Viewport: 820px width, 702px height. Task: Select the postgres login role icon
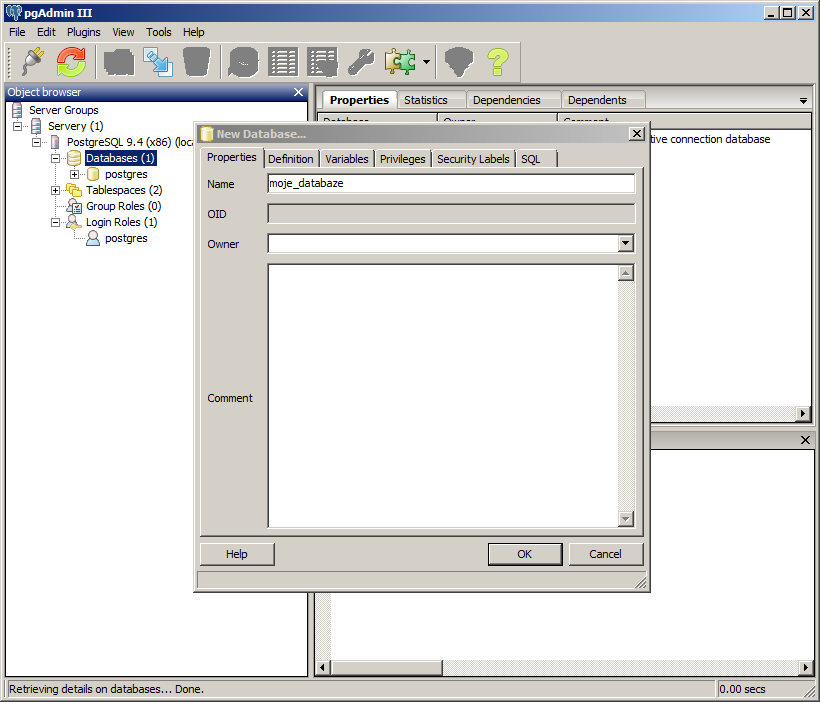click(93, 239)
